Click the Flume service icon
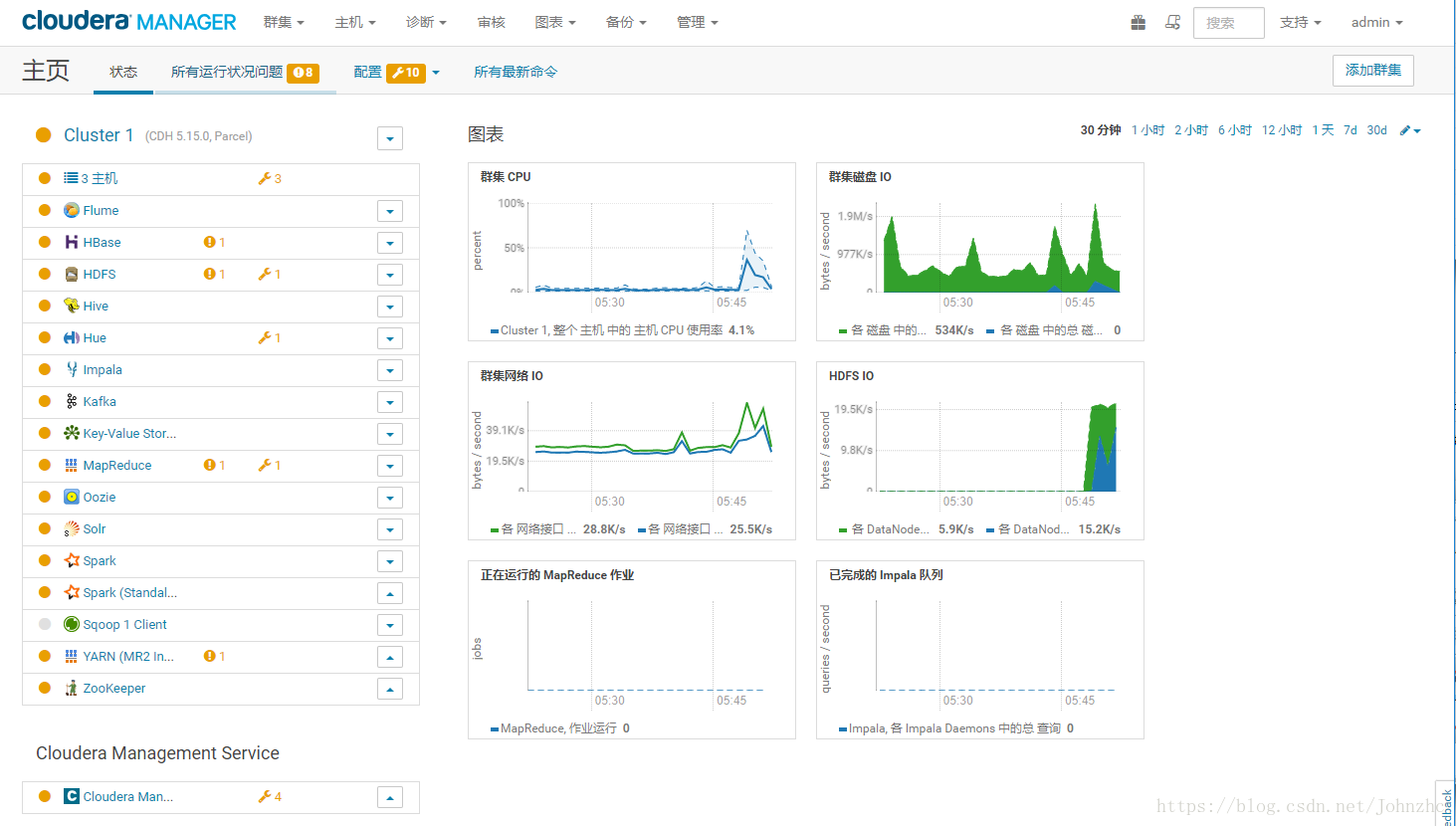This screenshot has height=826, width=1456. tap(72, 210)
